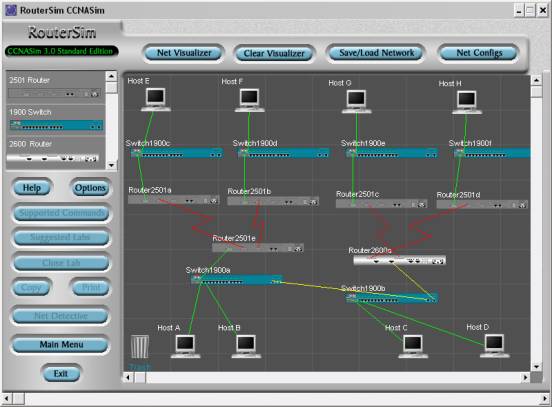The image size is (552, 407).
Task: Open the Router2501a device
Action: (x=174, y=200)
